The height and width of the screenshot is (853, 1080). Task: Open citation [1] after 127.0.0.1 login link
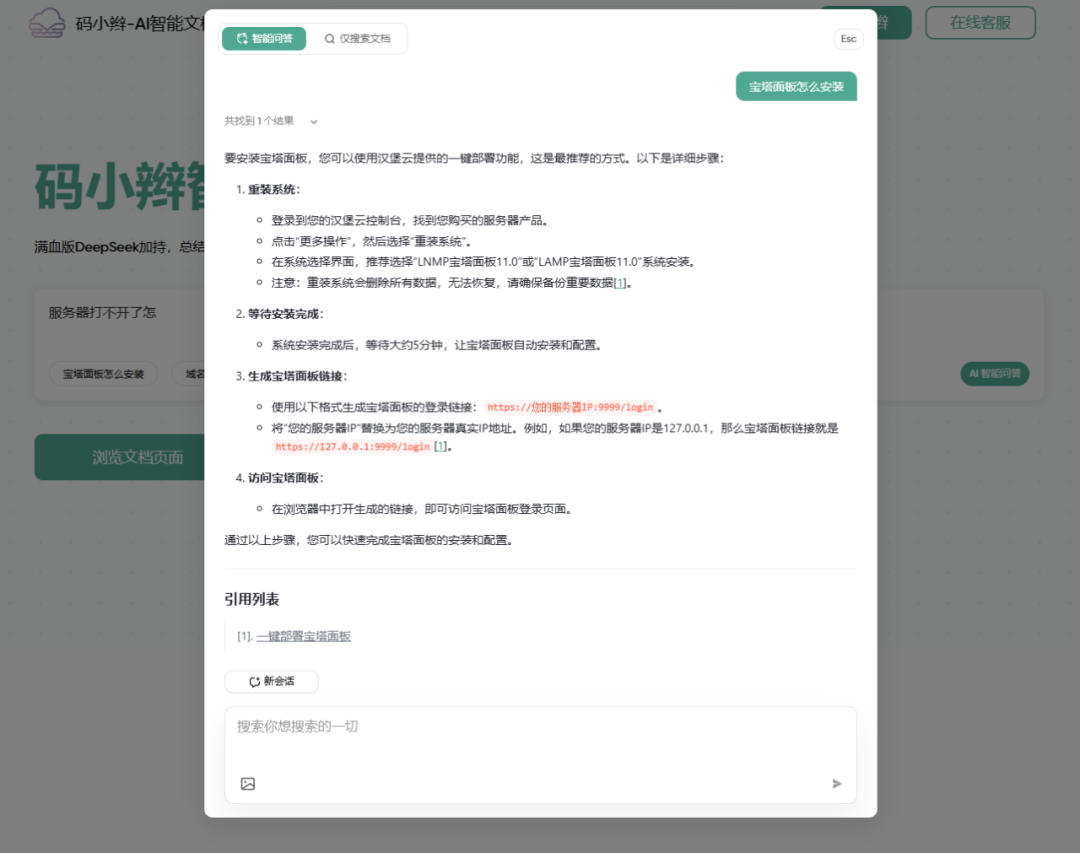click(x=440, y=447)
